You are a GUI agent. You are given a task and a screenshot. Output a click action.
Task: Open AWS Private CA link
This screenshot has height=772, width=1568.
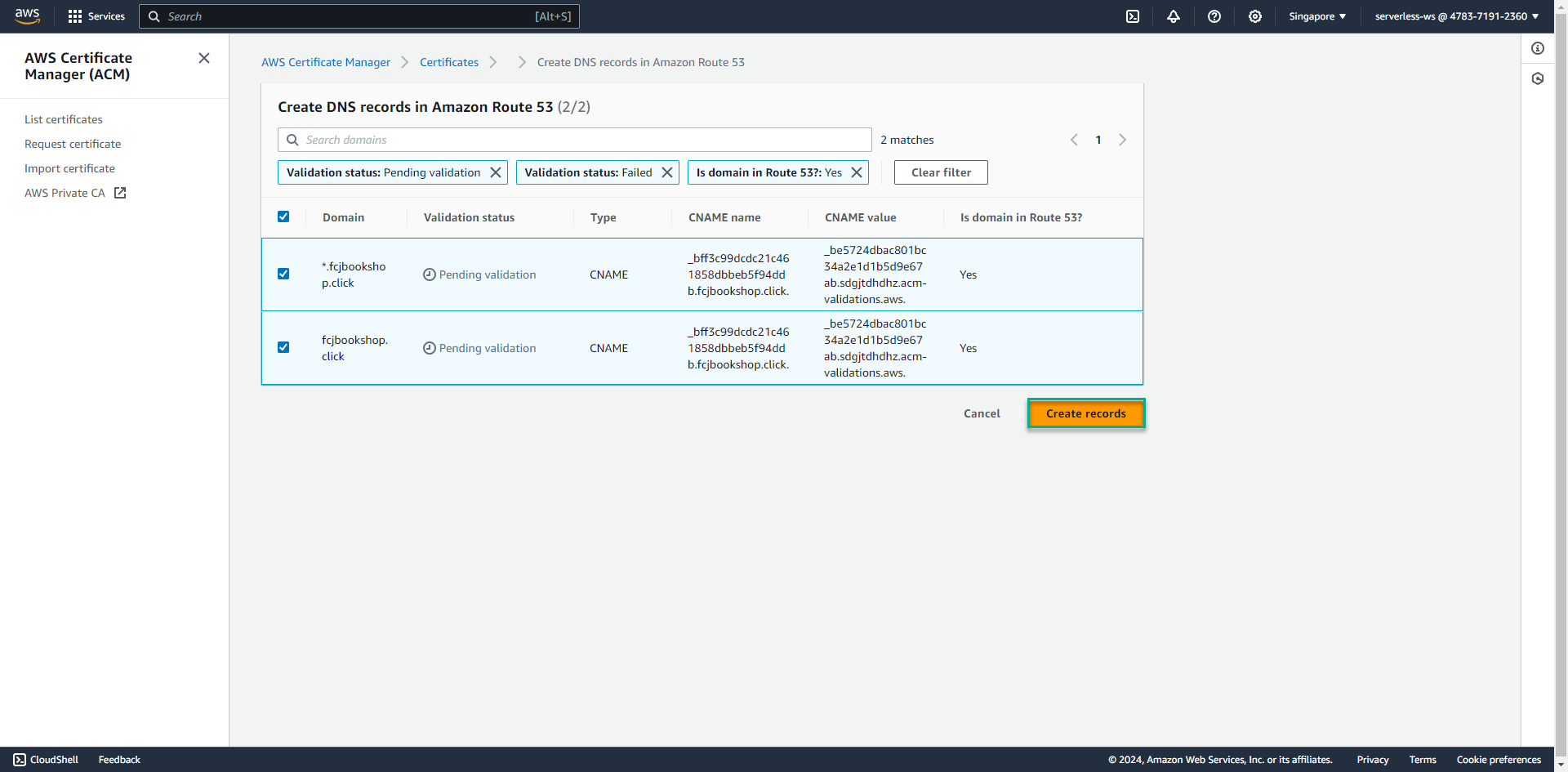tap(65, 193)
